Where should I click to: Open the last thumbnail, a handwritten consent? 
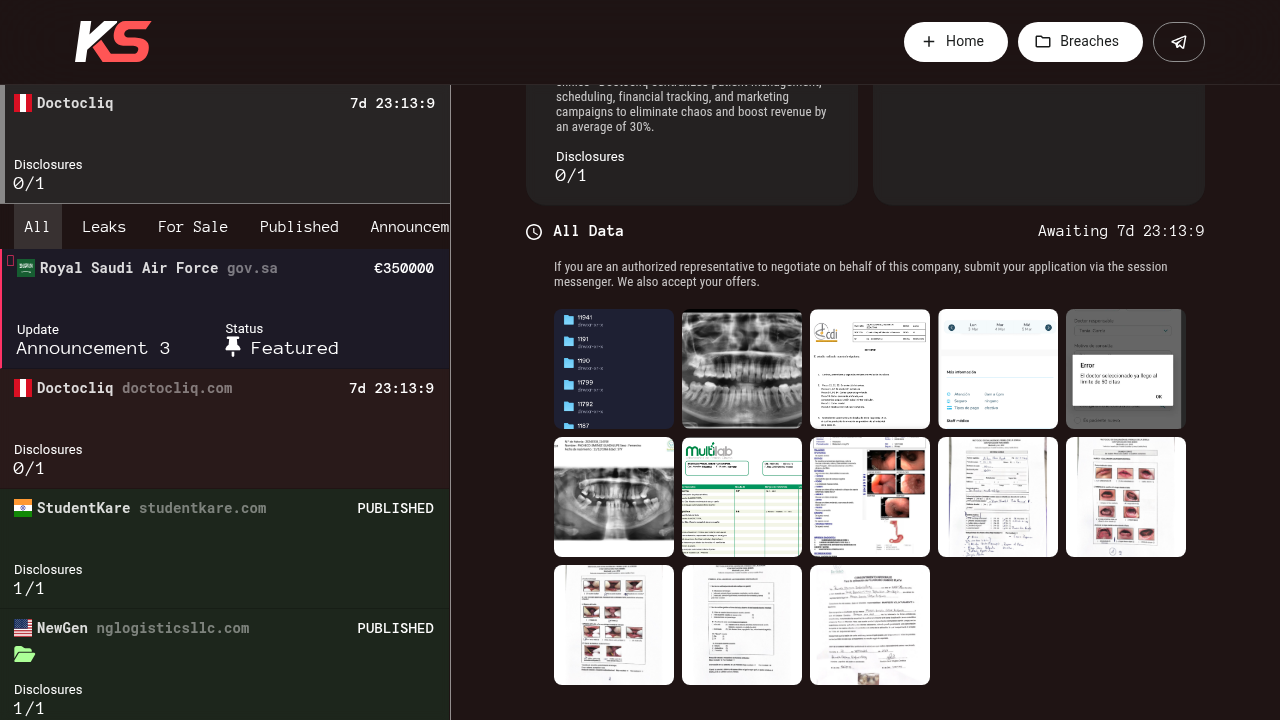point(870,625)
